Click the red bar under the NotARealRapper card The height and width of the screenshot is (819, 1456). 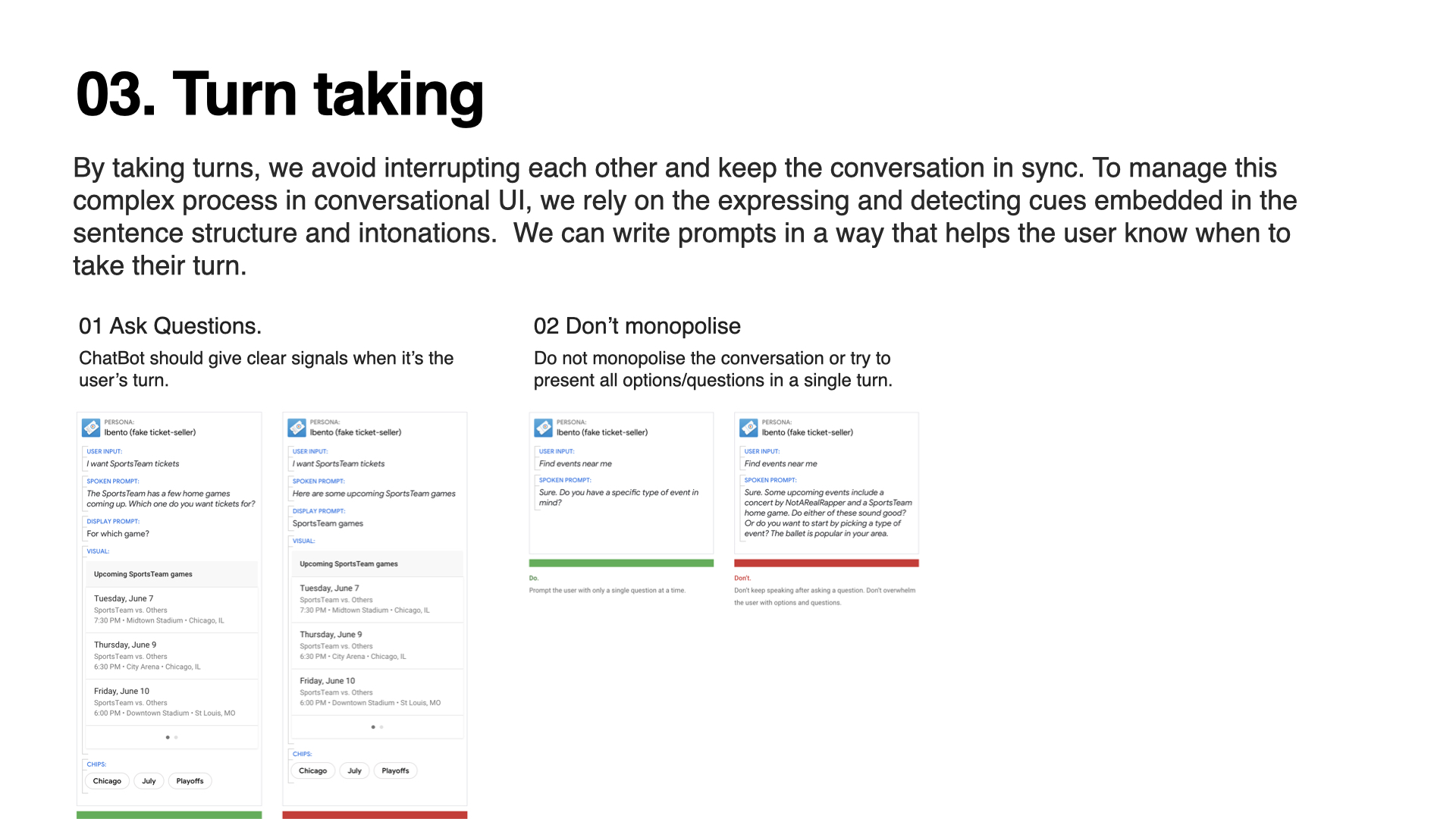coord(826,563)
